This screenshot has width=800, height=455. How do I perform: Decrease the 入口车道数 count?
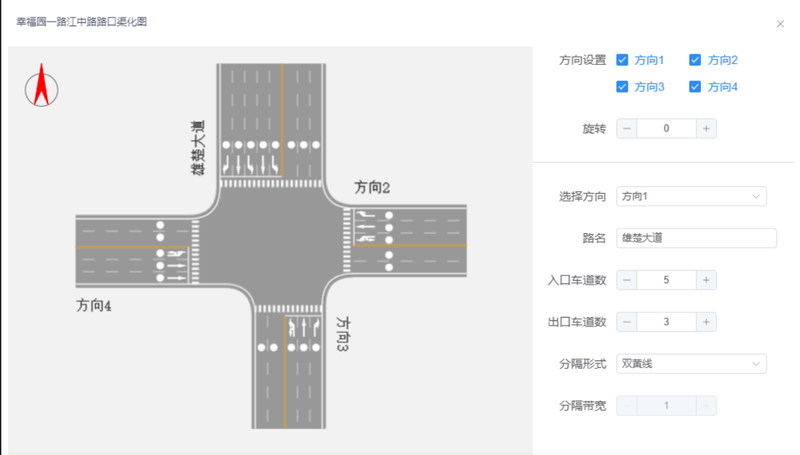pos(627,280)
